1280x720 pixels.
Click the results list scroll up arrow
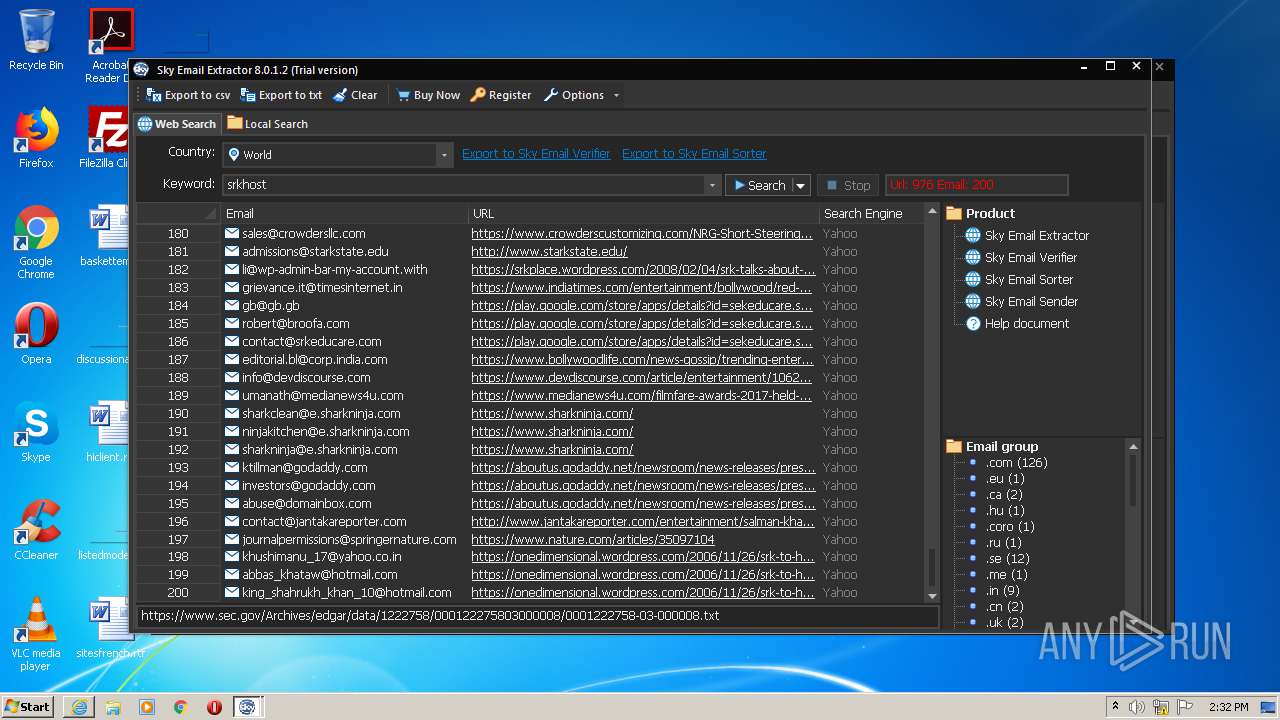(933, 213)
